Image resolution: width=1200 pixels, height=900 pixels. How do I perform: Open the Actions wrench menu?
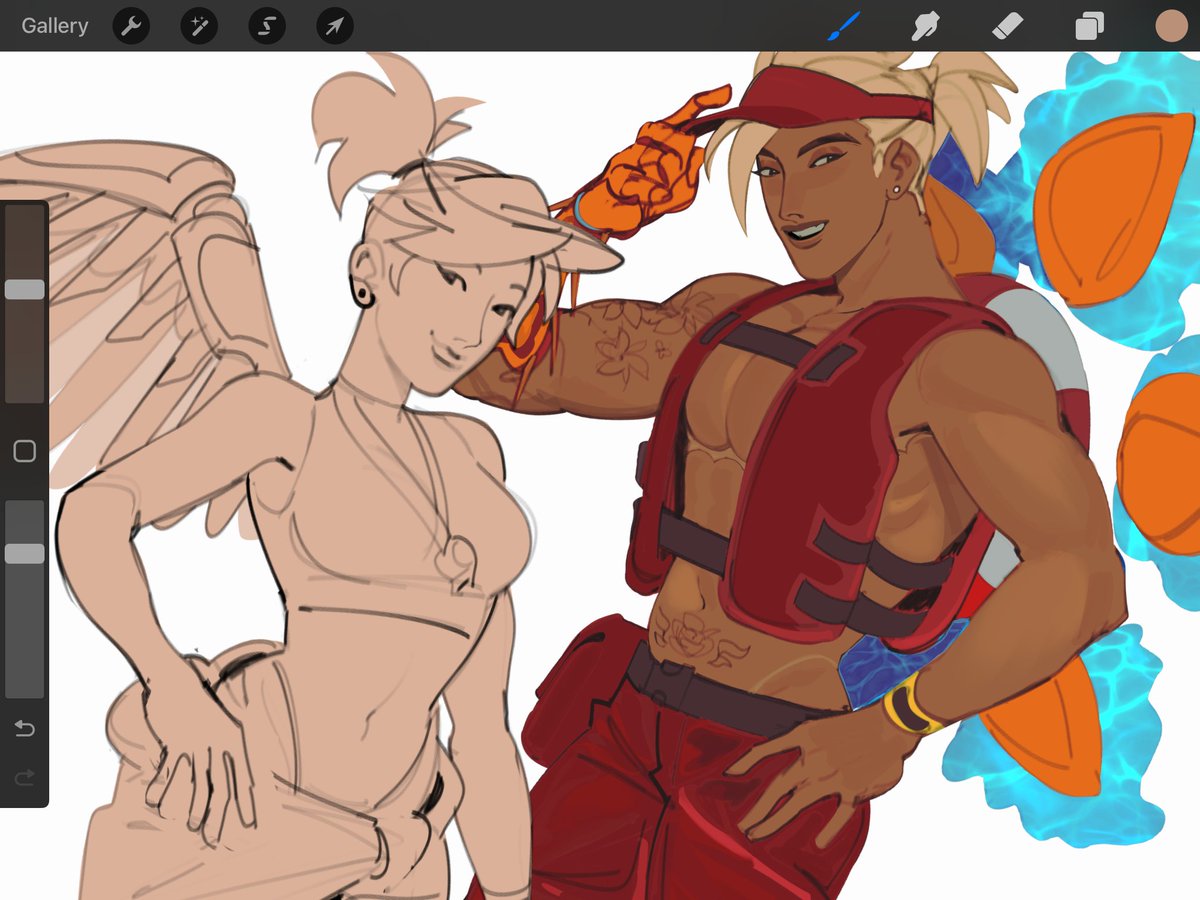pyautogui.click(x=131, y=26)
